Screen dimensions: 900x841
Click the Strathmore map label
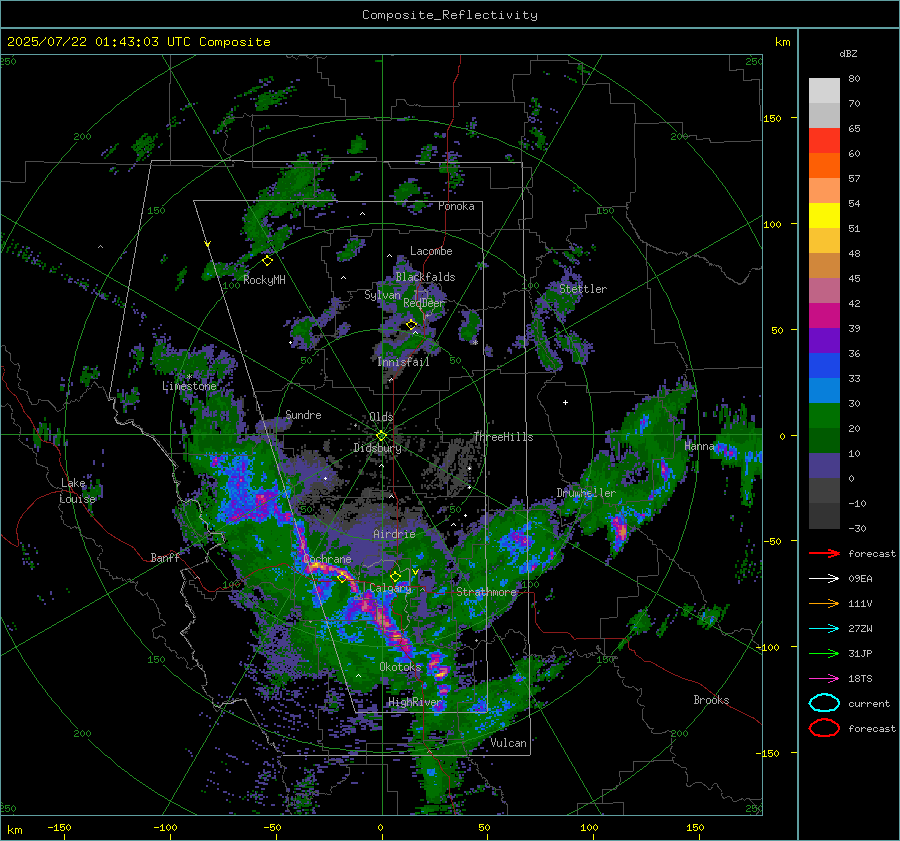[x=487, y=592]
